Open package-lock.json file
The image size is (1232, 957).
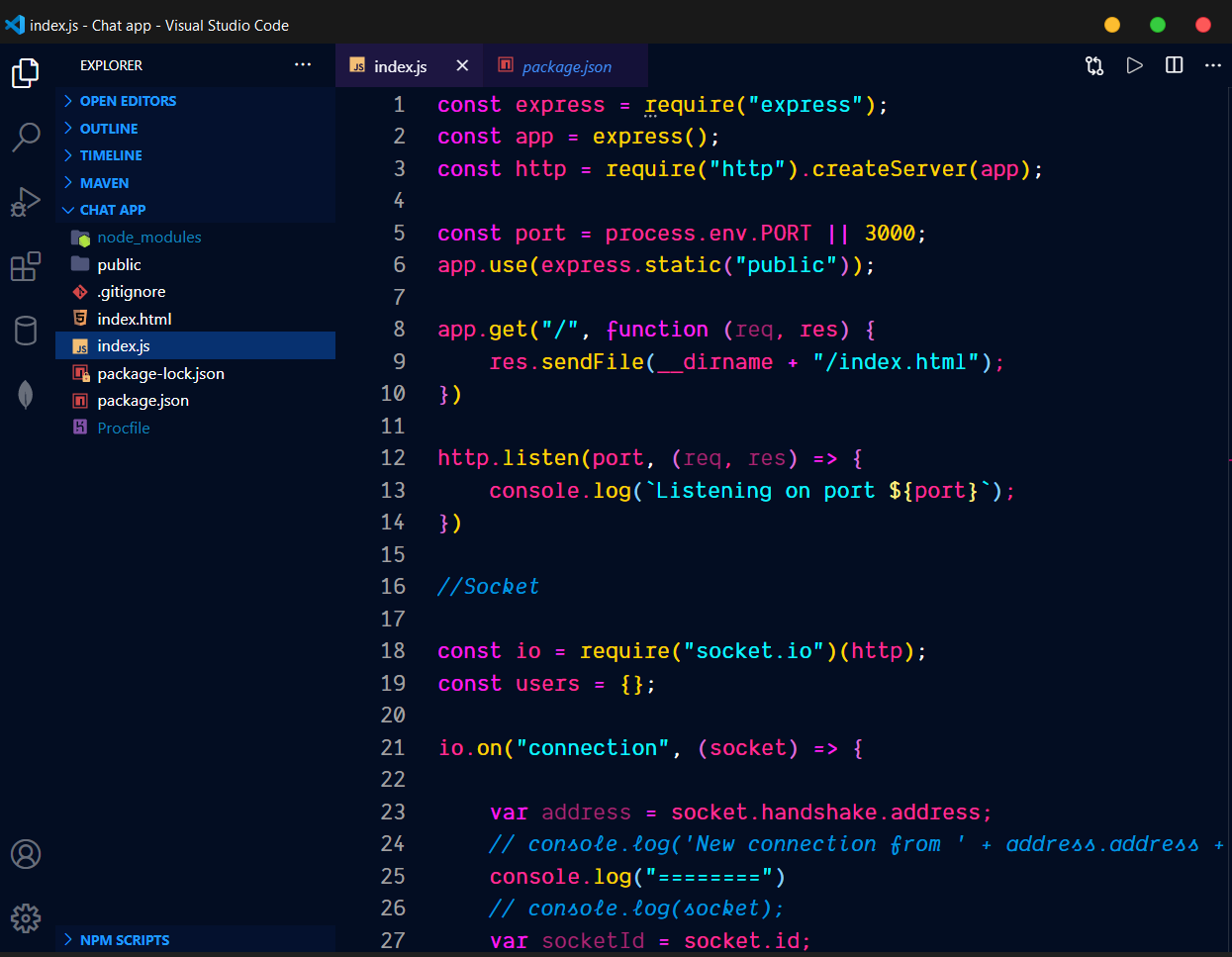195,373
